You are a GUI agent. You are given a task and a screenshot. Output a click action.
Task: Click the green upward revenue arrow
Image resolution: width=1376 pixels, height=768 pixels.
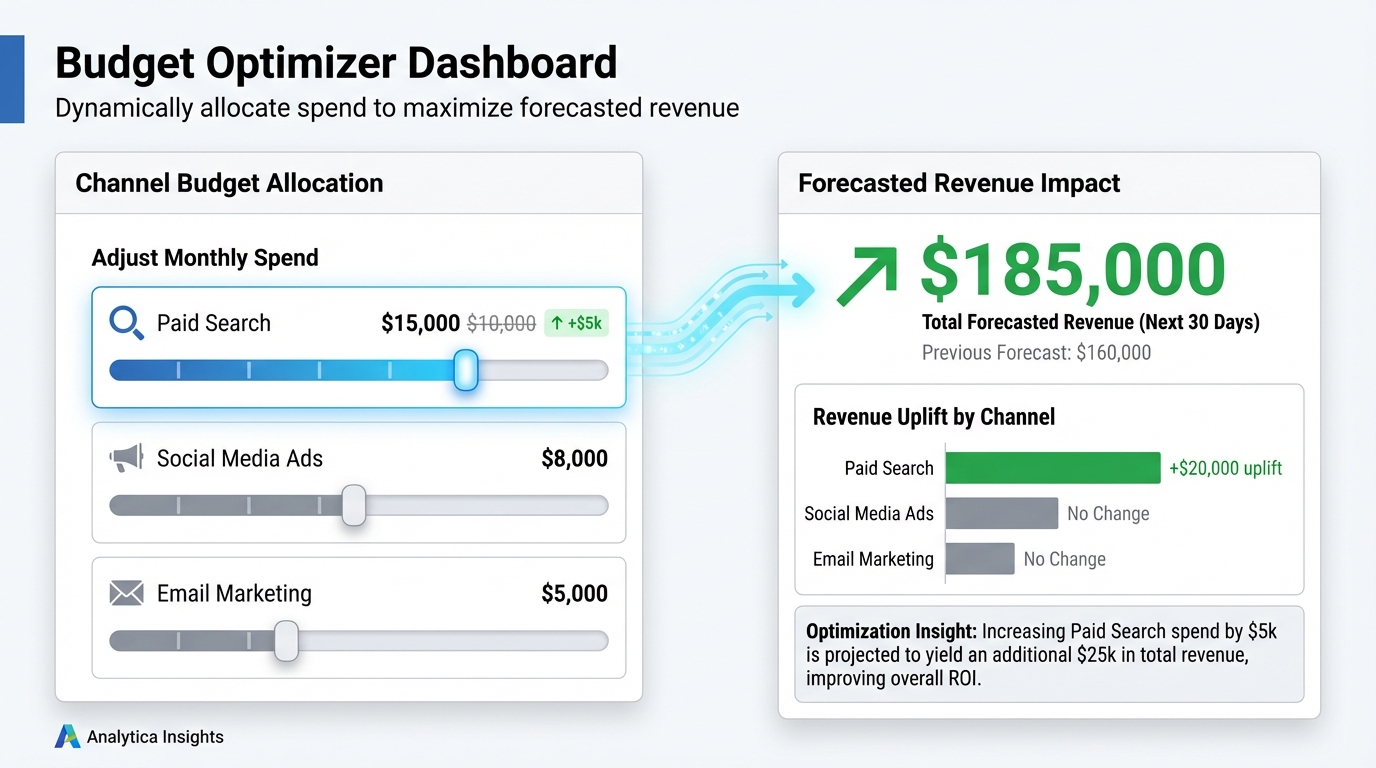(867, 273)
